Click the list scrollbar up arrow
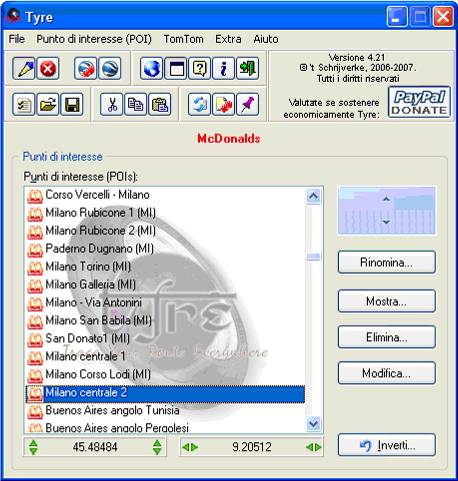 tap(313, 196)
